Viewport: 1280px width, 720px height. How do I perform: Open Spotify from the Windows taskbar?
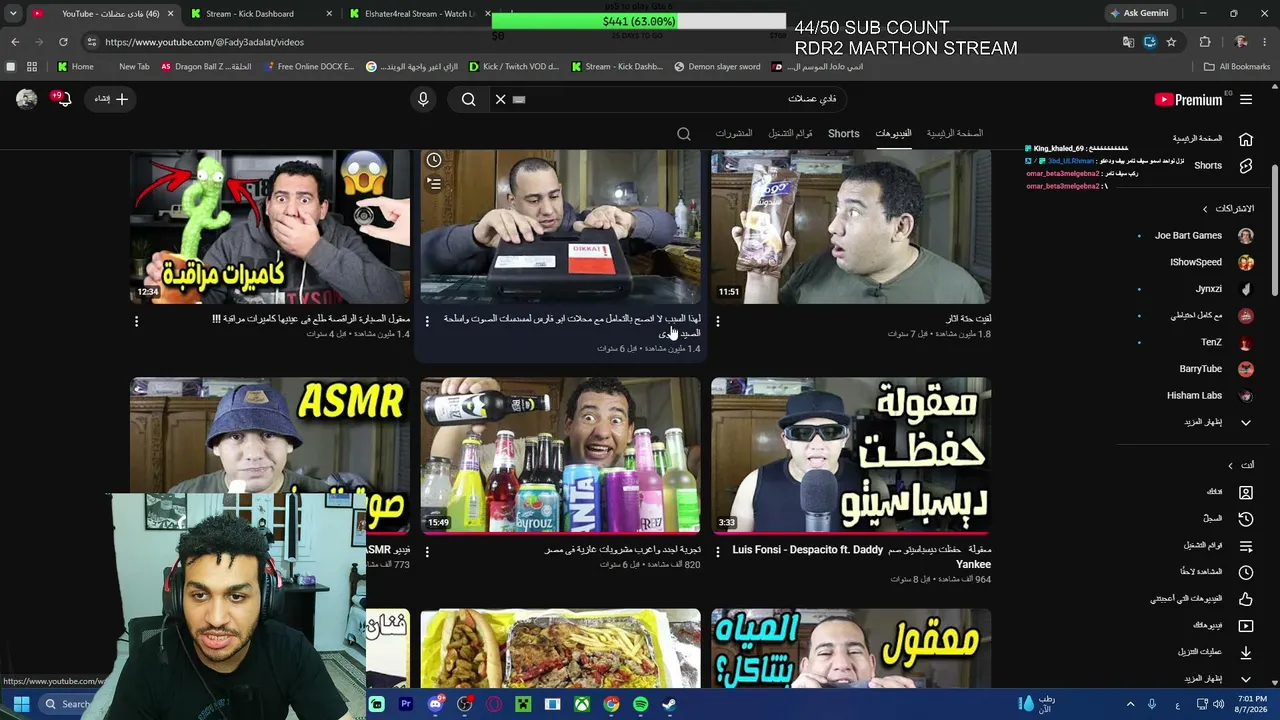640,704
